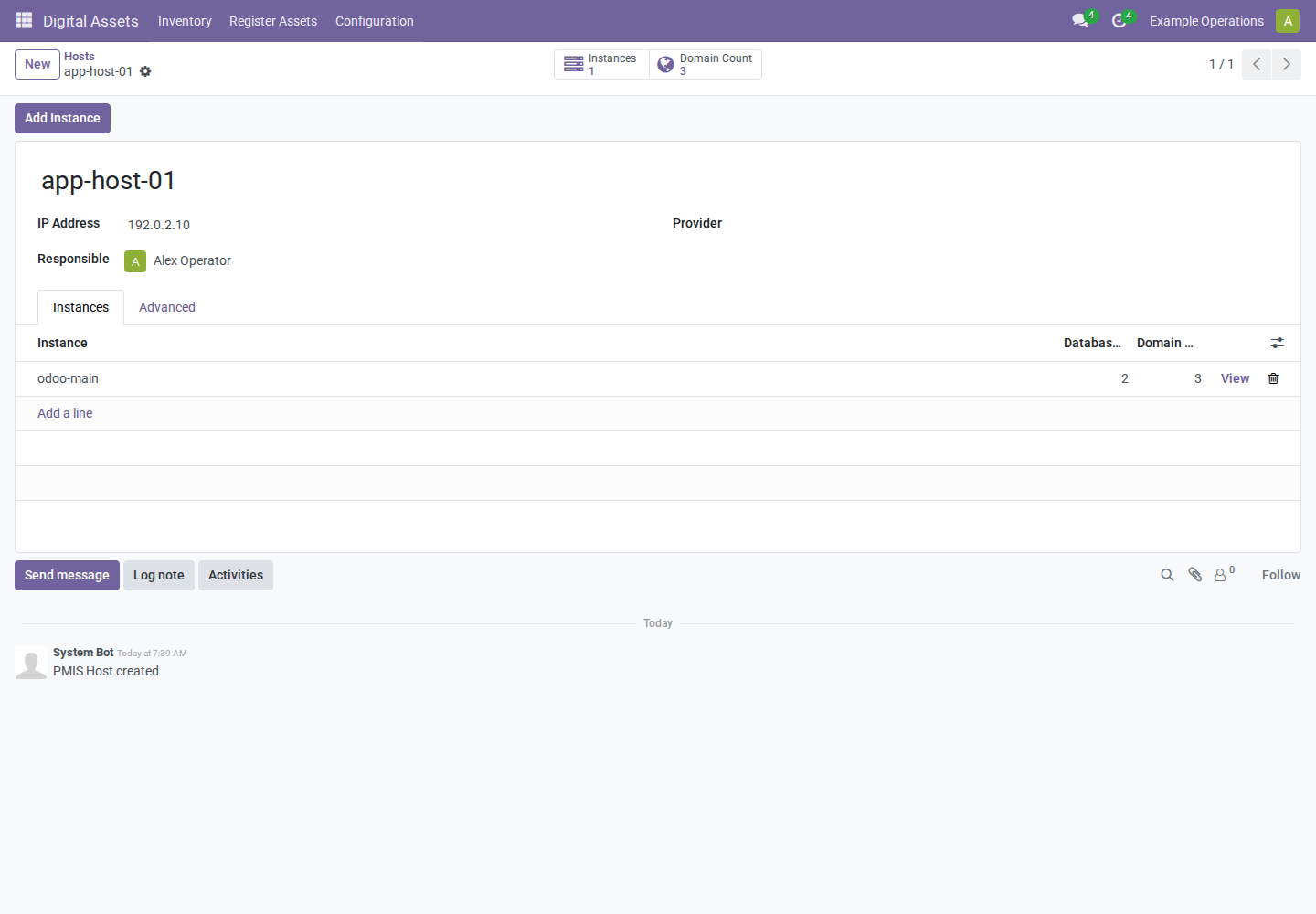Screen dimensions: 1316x914
Task: Go back to Hosts breadcrumb
Action: point(80,57)
